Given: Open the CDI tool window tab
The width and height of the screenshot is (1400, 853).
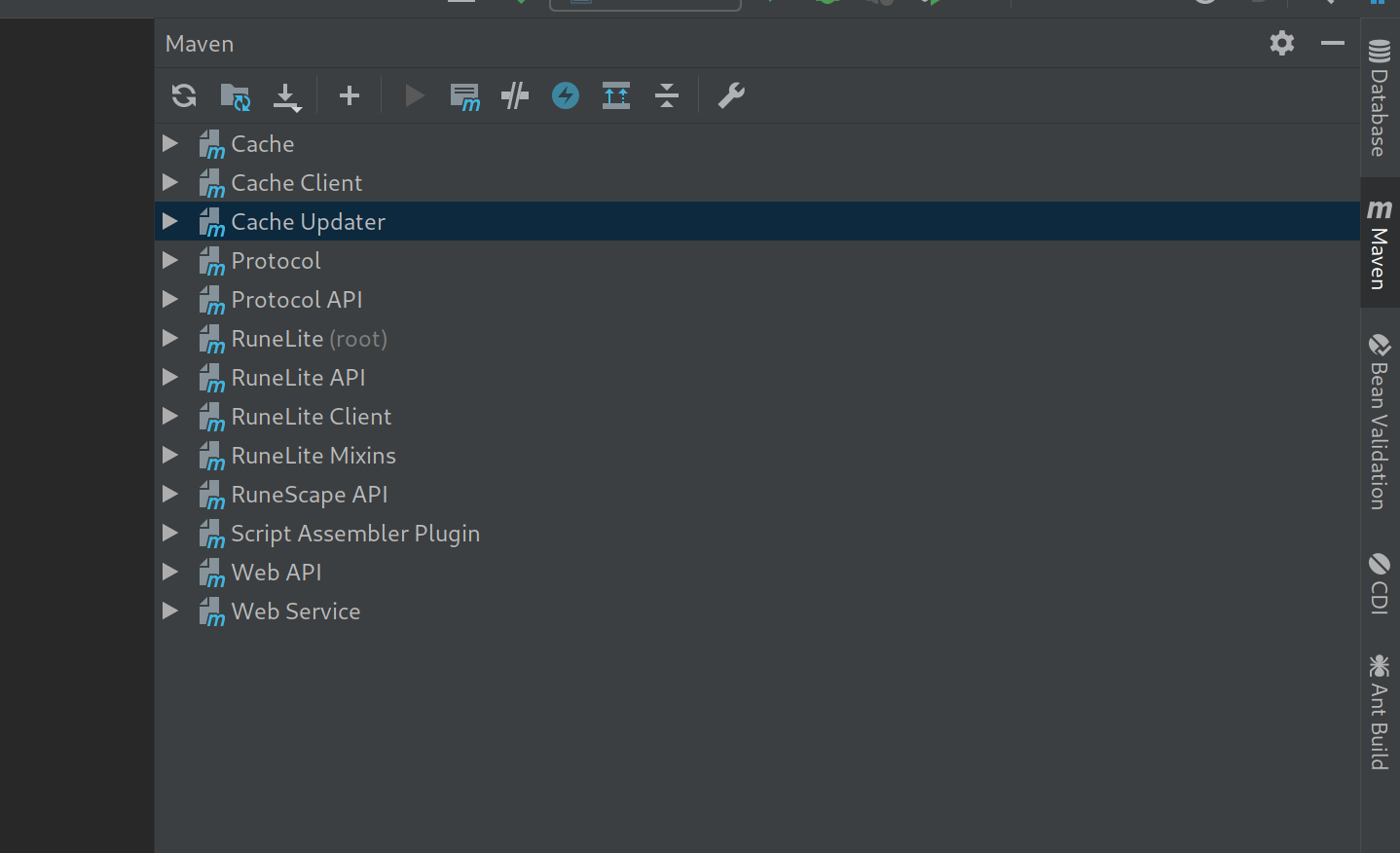Looking at the screenshot, I should pyautogui.click(x=1379, y=584).
